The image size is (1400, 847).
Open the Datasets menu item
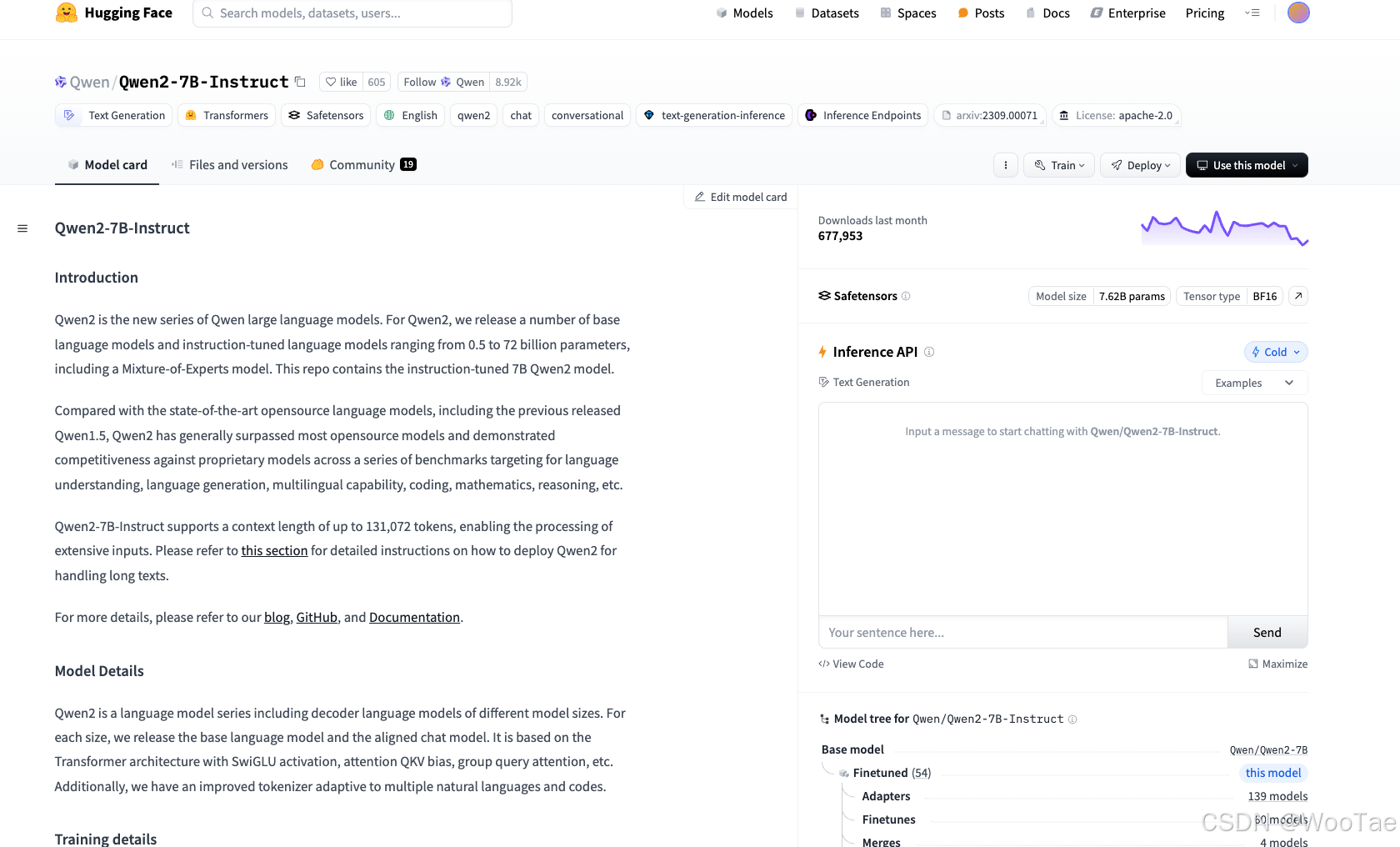point(827,13)
